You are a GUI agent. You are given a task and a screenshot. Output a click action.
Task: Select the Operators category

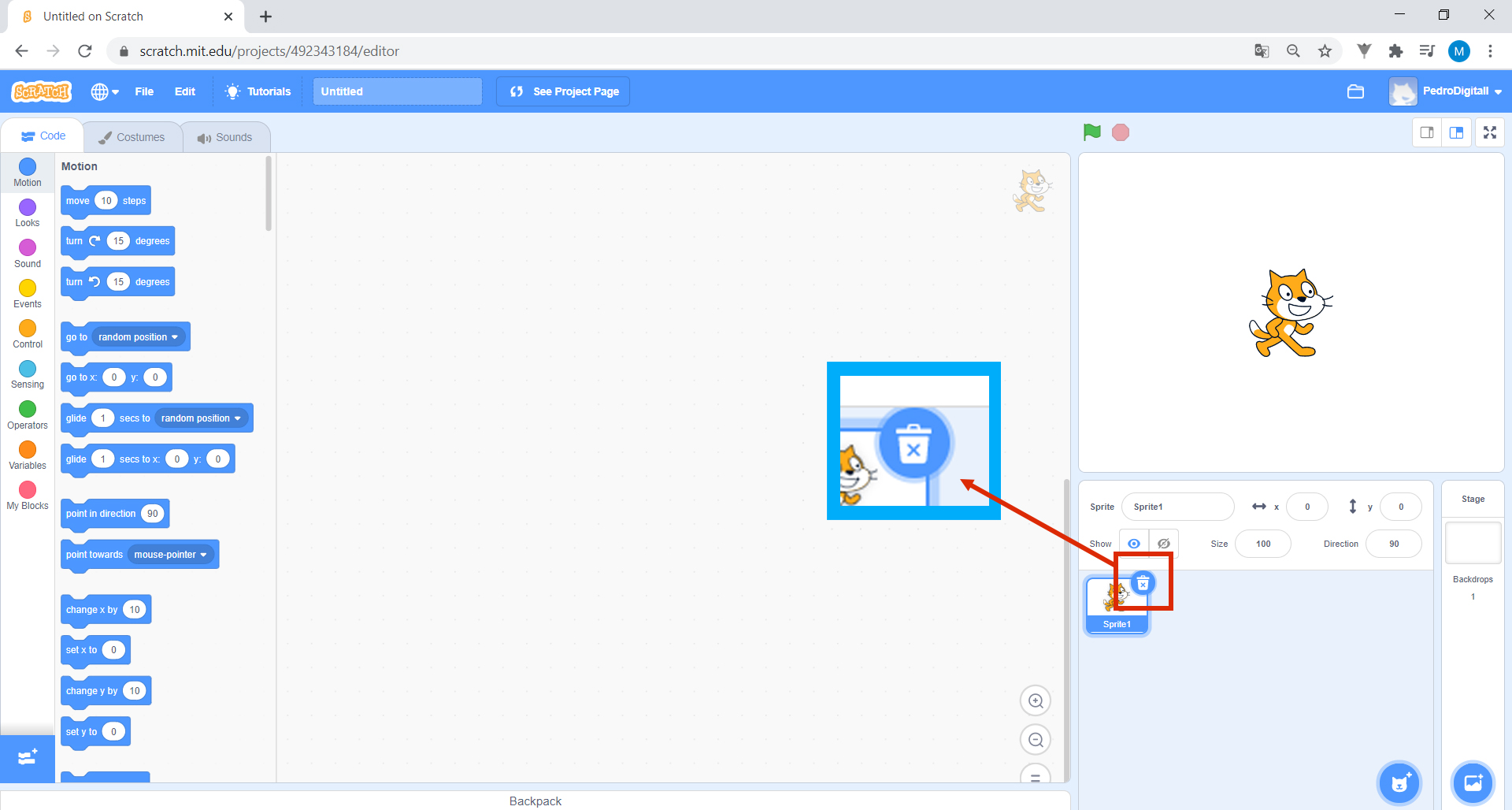(28, 415)
